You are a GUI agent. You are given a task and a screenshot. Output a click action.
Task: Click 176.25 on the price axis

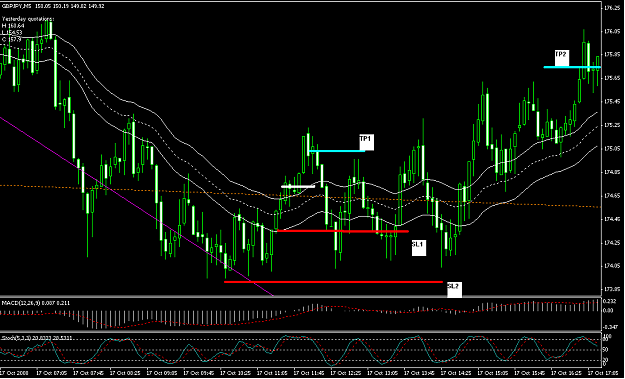tap(611, 8)
